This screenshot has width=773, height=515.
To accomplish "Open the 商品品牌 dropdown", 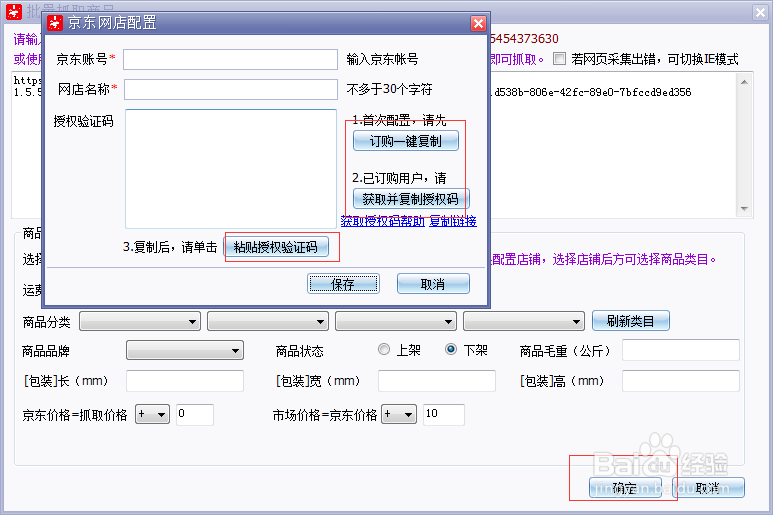I will (185, 350).
